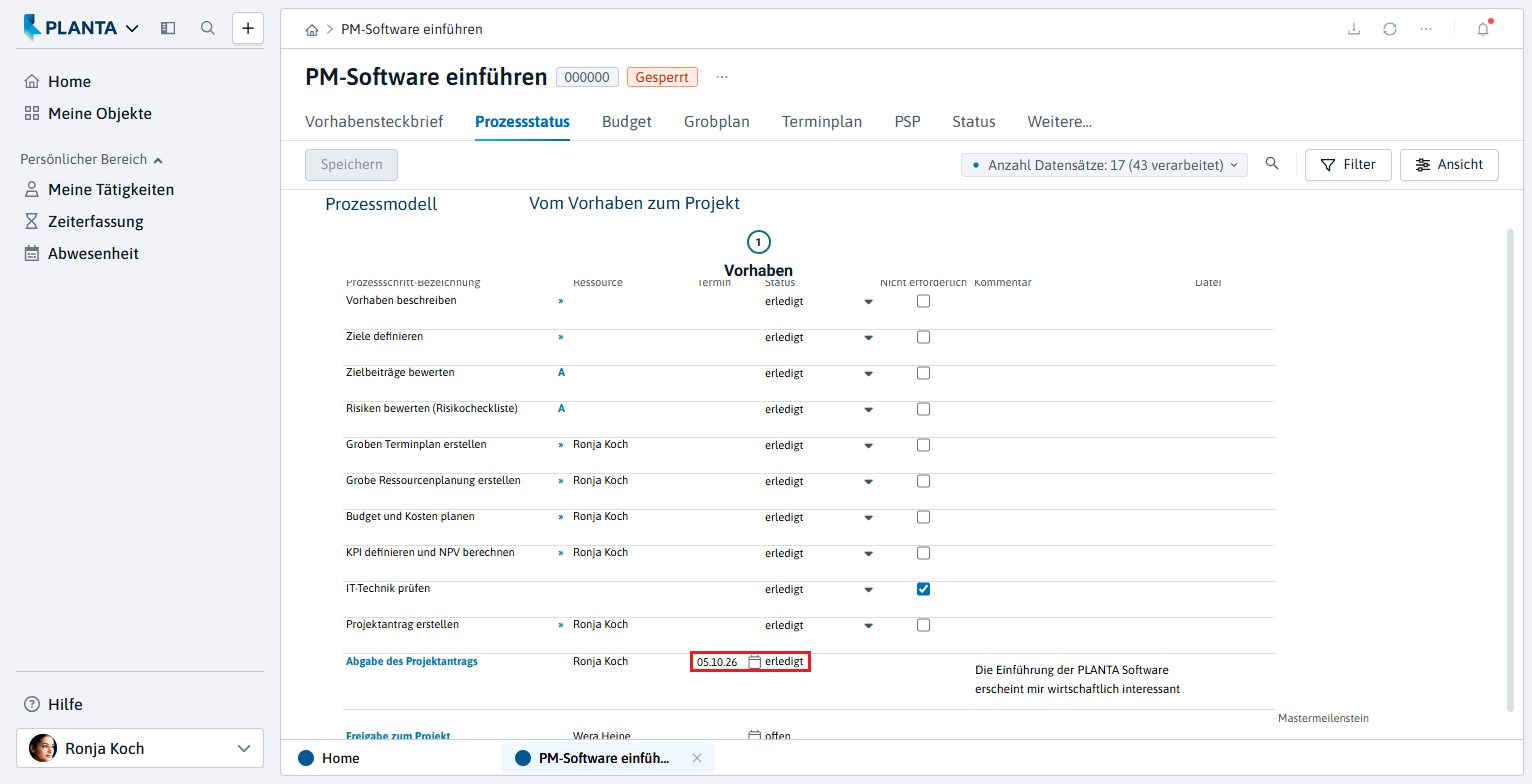Screen dimensions: 1532x784
Task: Expand the Ronja Koch user menu
Action: (140, 748)
